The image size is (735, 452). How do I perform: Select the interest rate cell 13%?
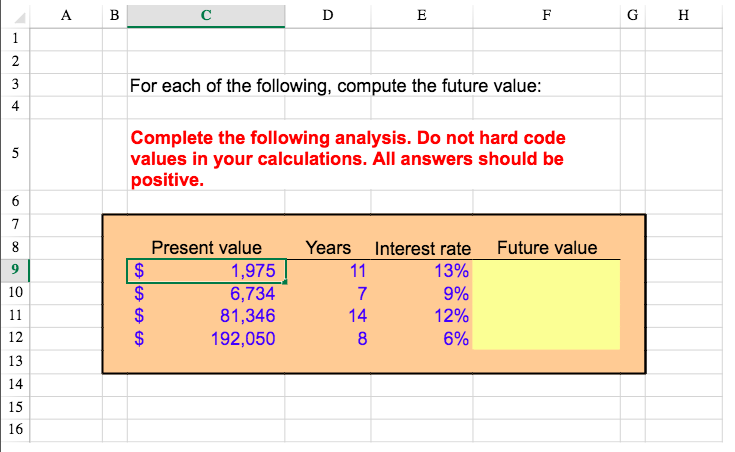(x=422, y=271)
